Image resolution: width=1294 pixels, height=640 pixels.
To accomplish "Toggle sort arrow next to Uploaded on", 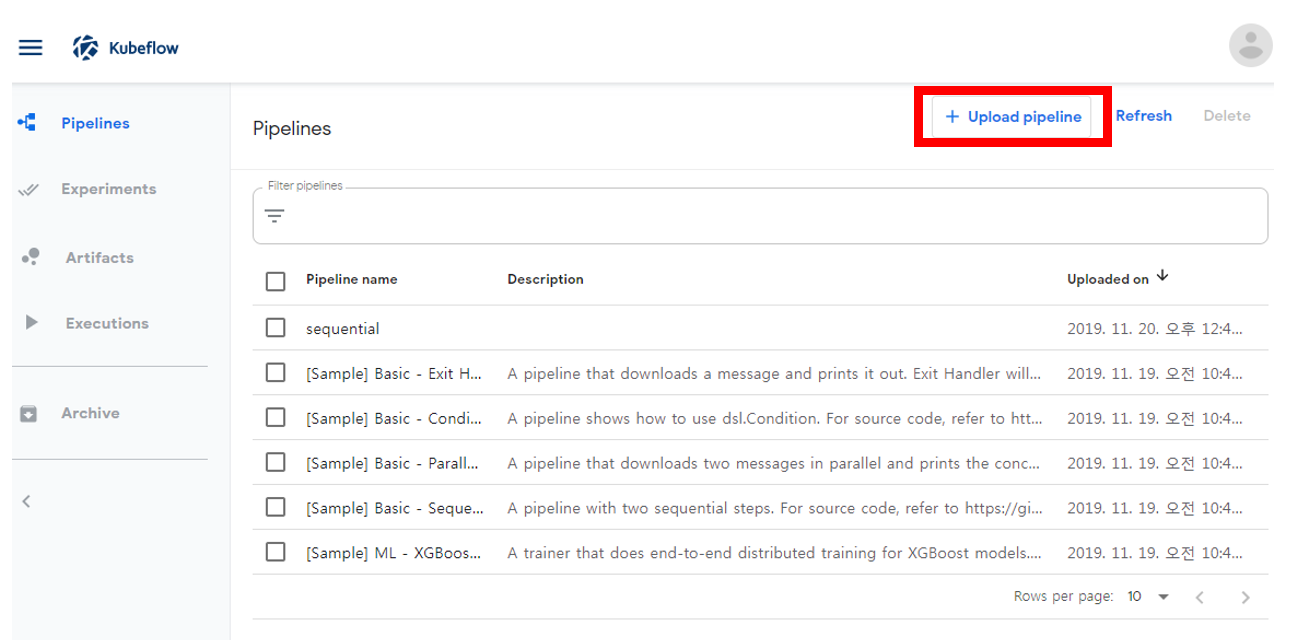I will (x=1162, y=276).
